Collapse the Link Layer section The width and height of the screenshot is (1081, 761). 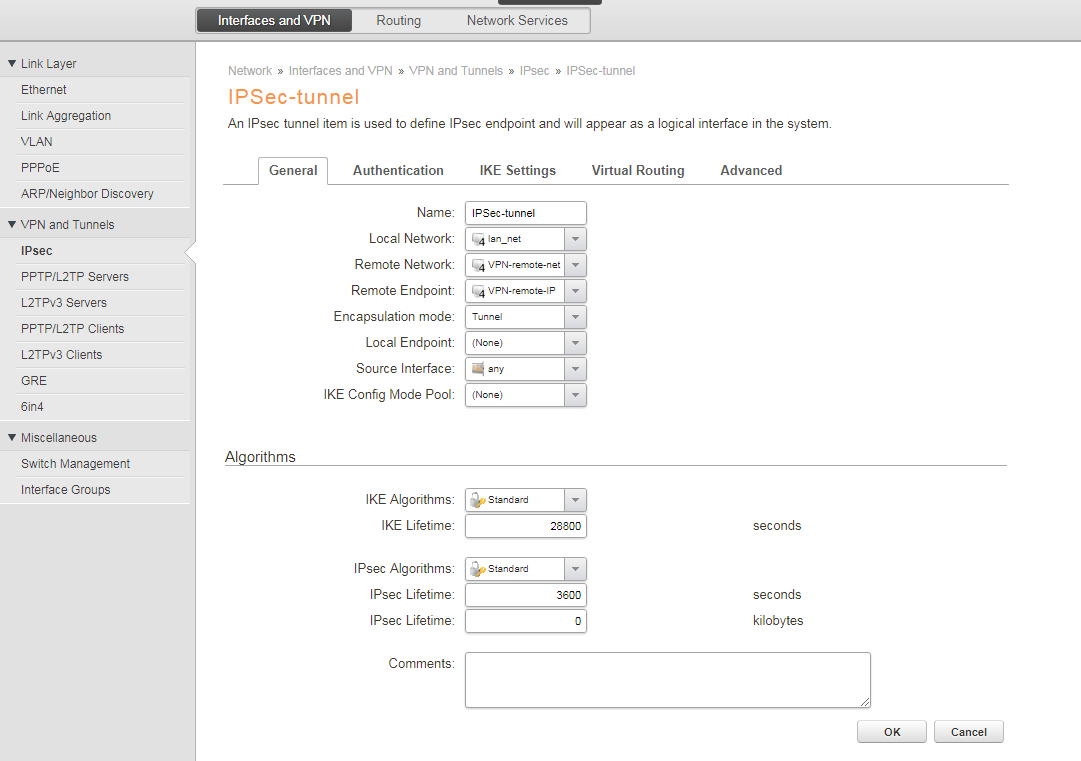click(12, 63)
